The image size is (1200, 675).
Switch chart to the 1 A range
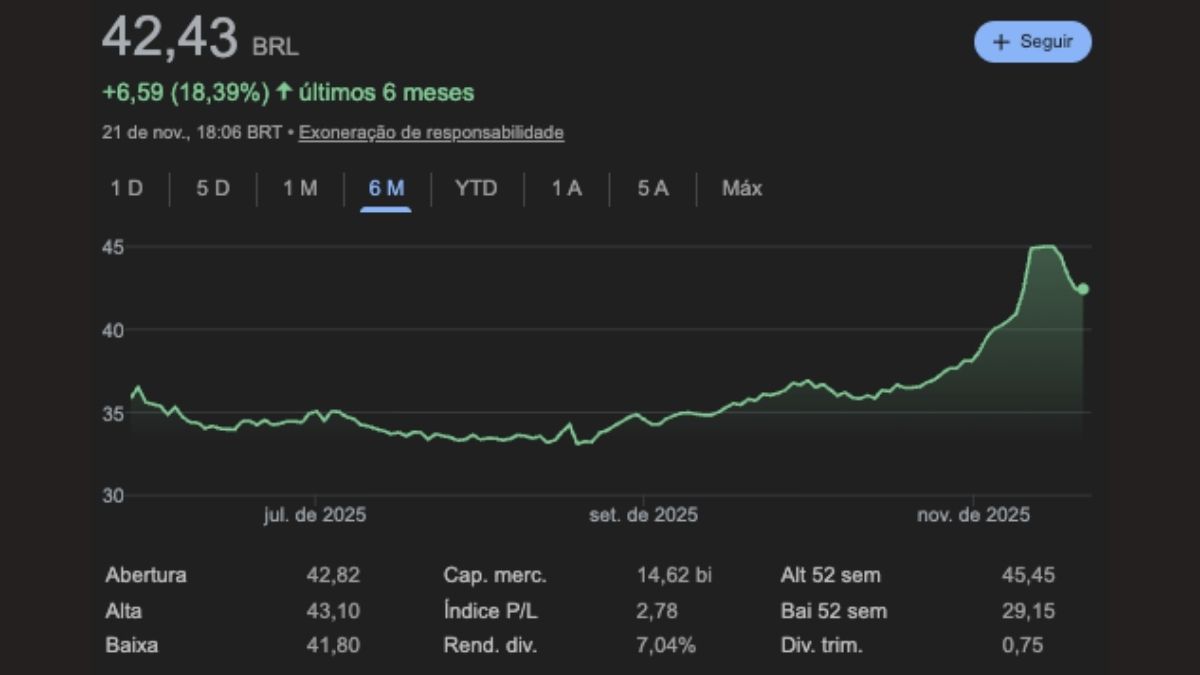tap(566, 188)
